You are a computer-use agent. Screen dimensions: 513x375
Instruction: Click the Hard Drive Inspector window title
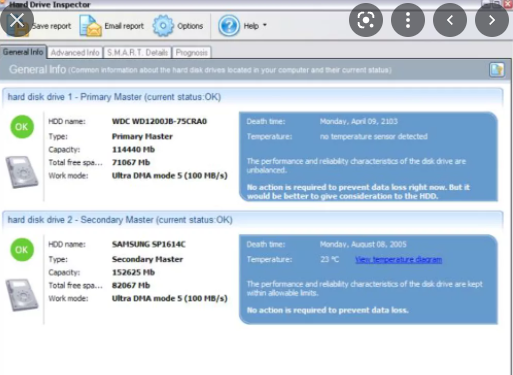50,5
